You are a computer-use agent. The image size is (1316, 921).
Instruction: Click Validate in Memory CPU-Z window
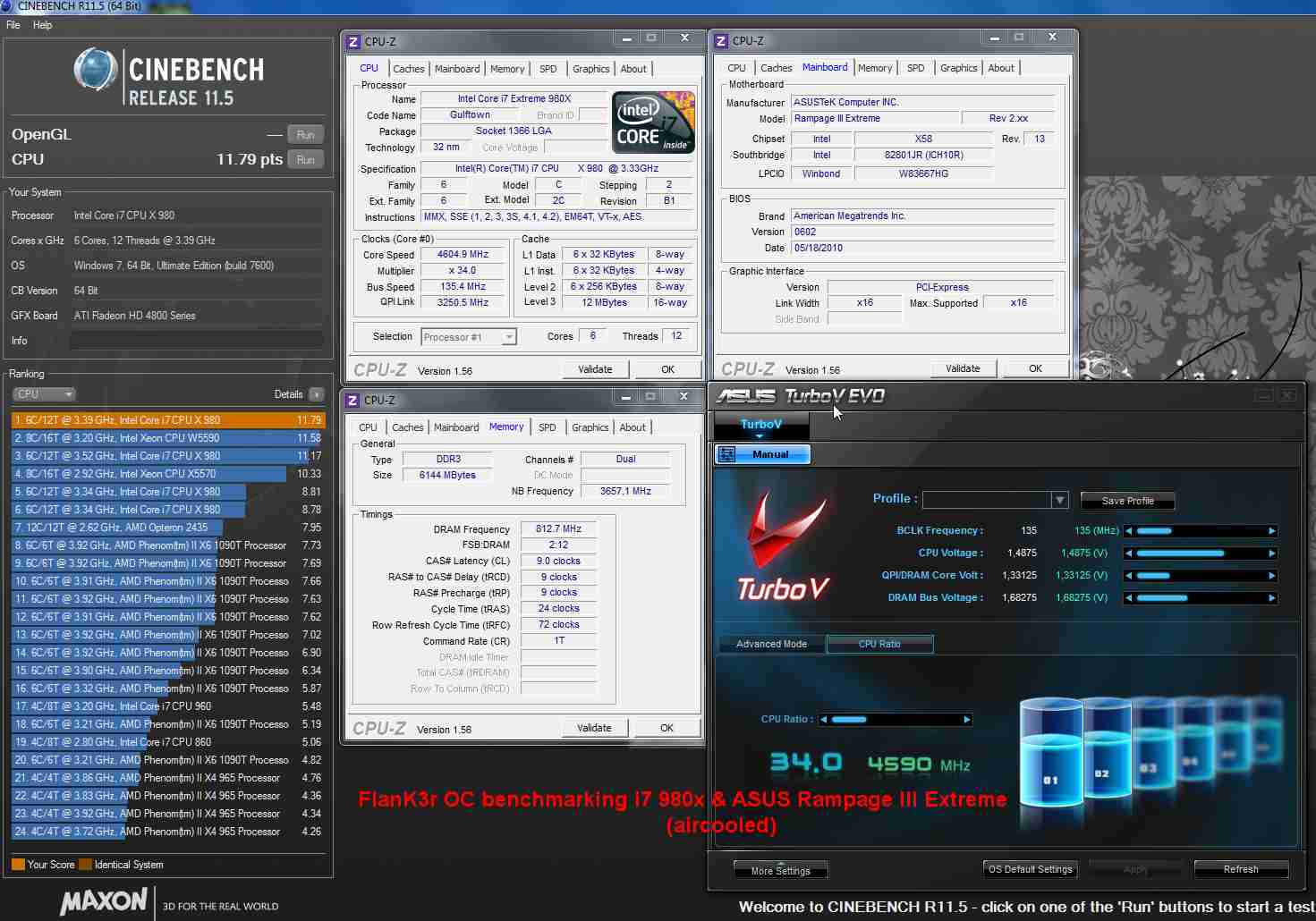coord(595,728)
